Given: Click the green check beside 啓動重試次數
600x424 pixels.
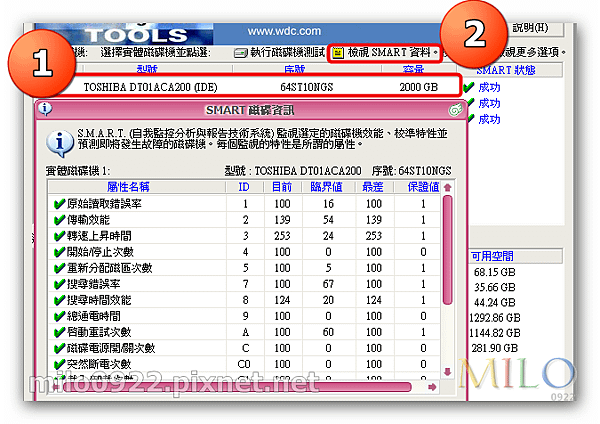Looking at the screenshot, I should point(59,333).
